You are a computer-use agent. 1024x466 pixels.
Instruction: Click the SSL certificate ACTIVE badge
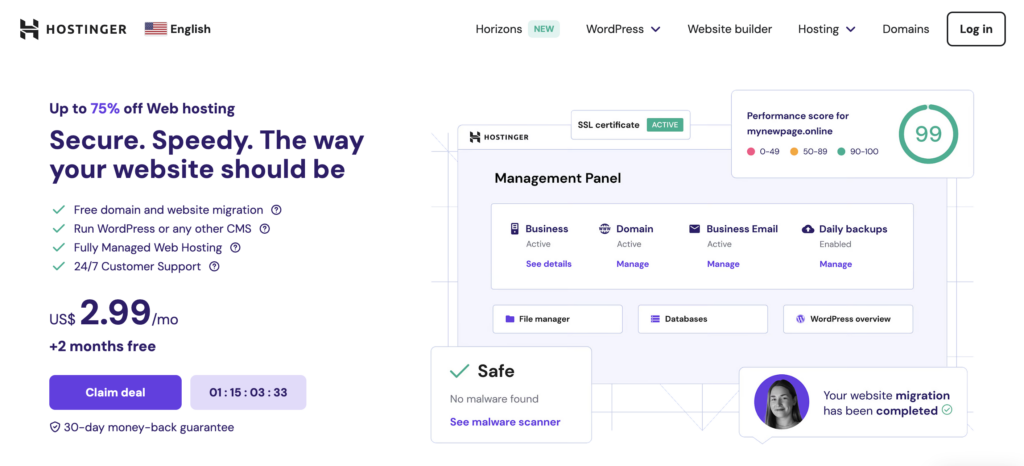tap(665, 125)
